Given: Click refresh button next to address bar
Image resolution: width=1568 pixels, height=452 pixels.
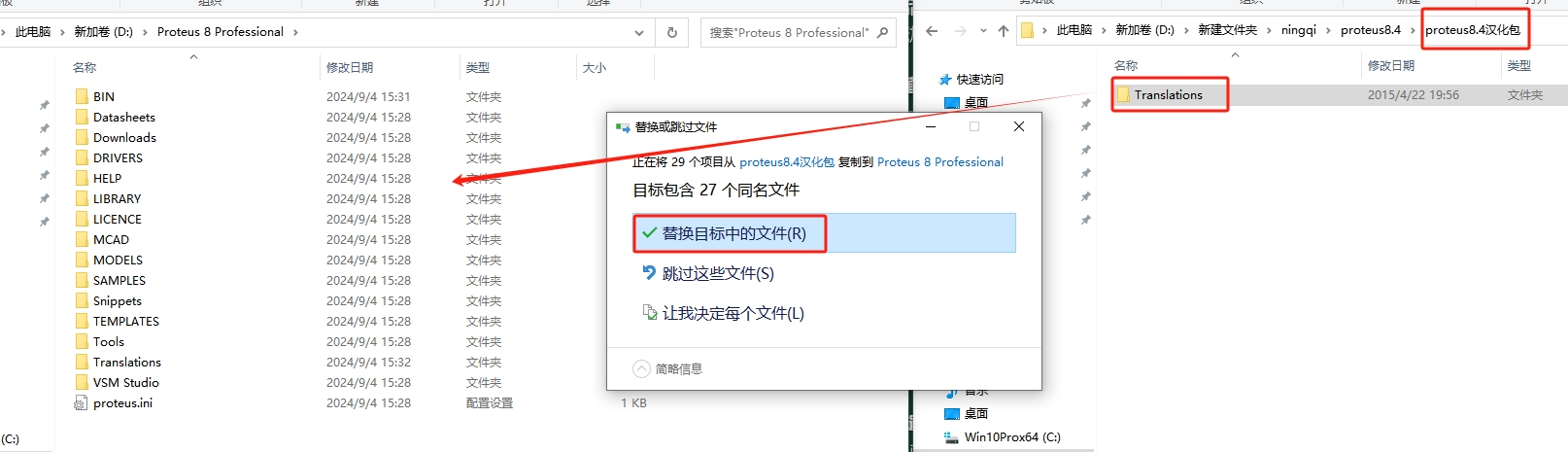Looking at the screenshot, I should click(x=671, y=32).
